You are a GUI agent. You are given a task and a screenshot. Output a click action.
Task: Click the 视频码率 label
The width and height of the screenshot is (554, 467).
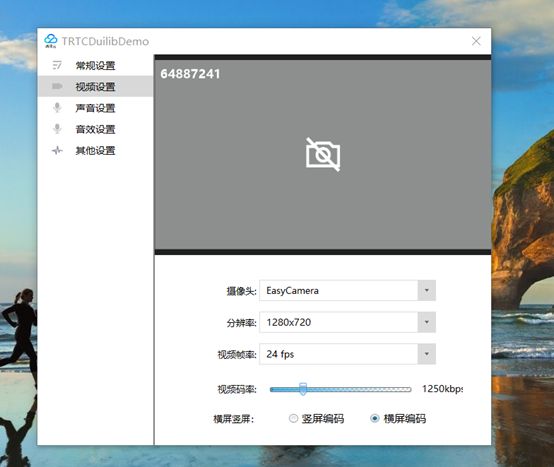pos(237,389)
